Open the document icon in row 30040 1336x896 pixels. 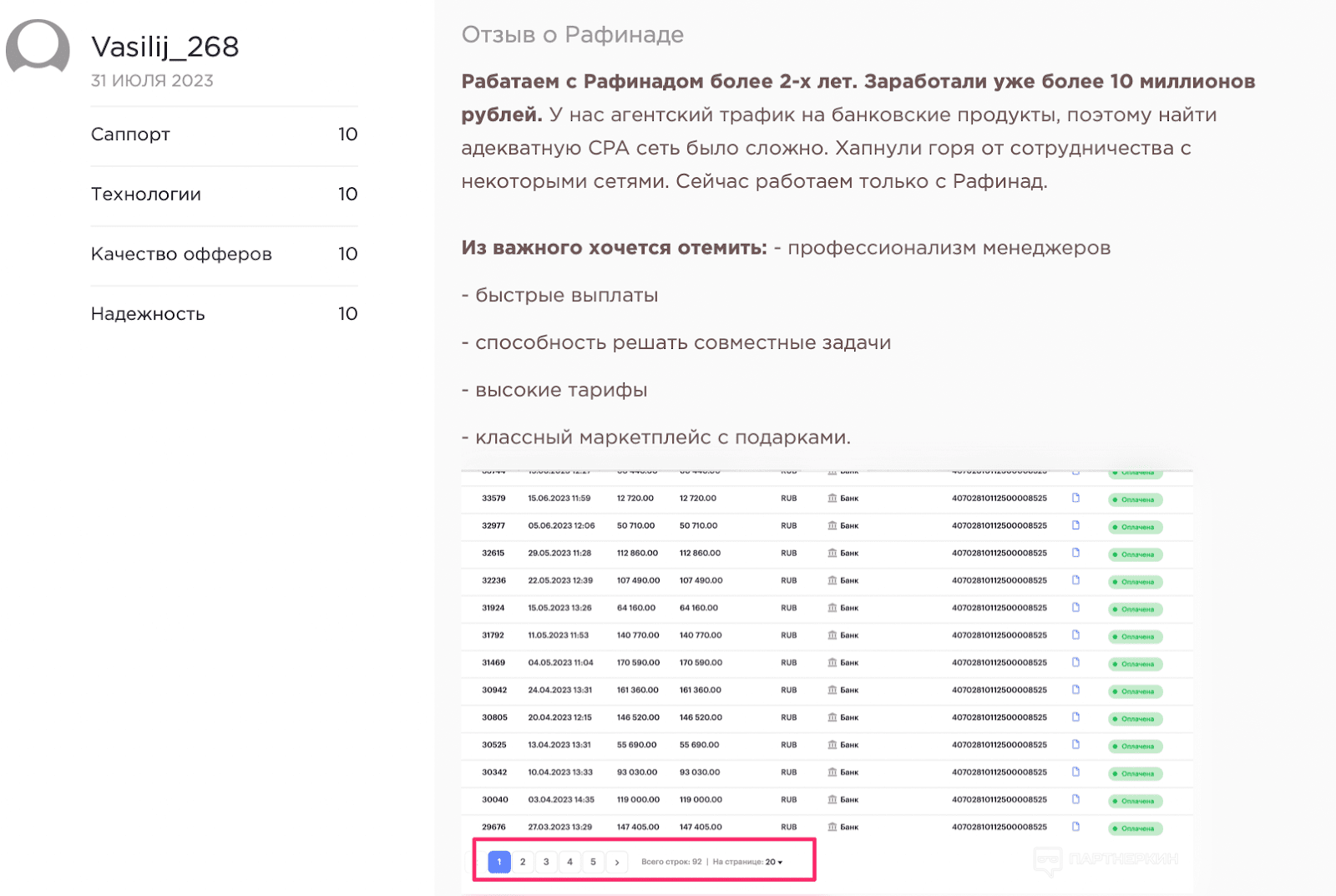1075,799
